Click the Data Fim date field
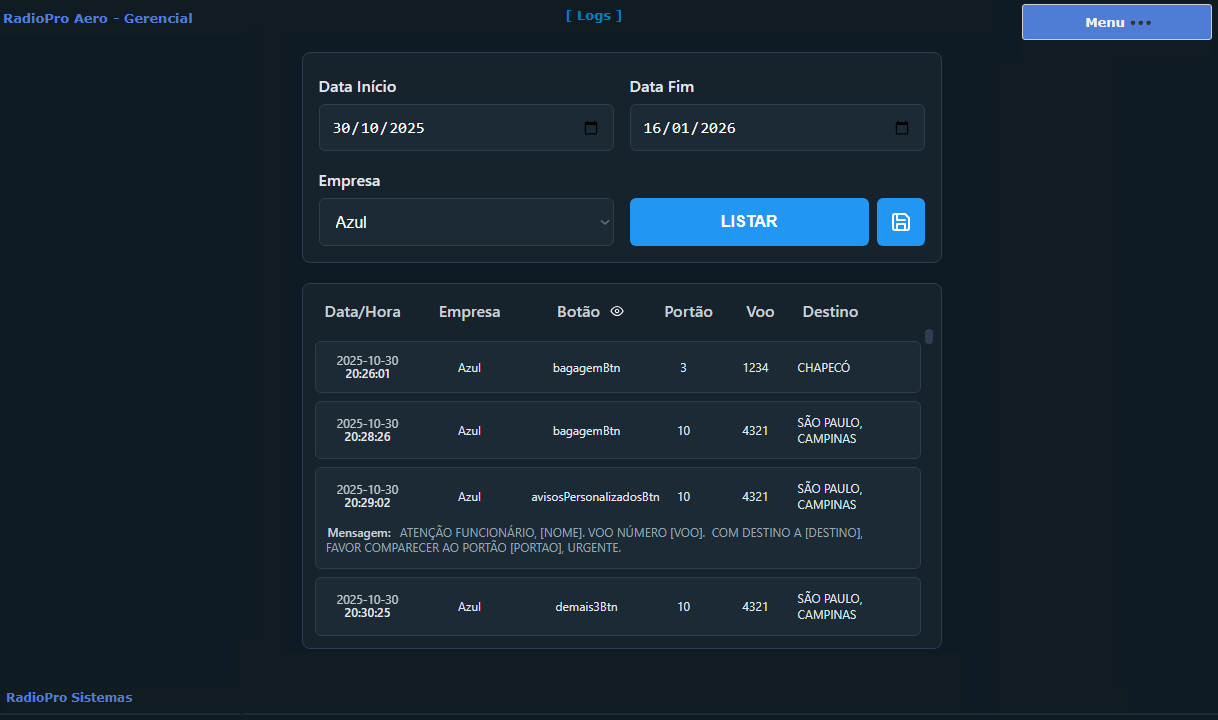The image size is (1218, 720). [x=760, y=128]
